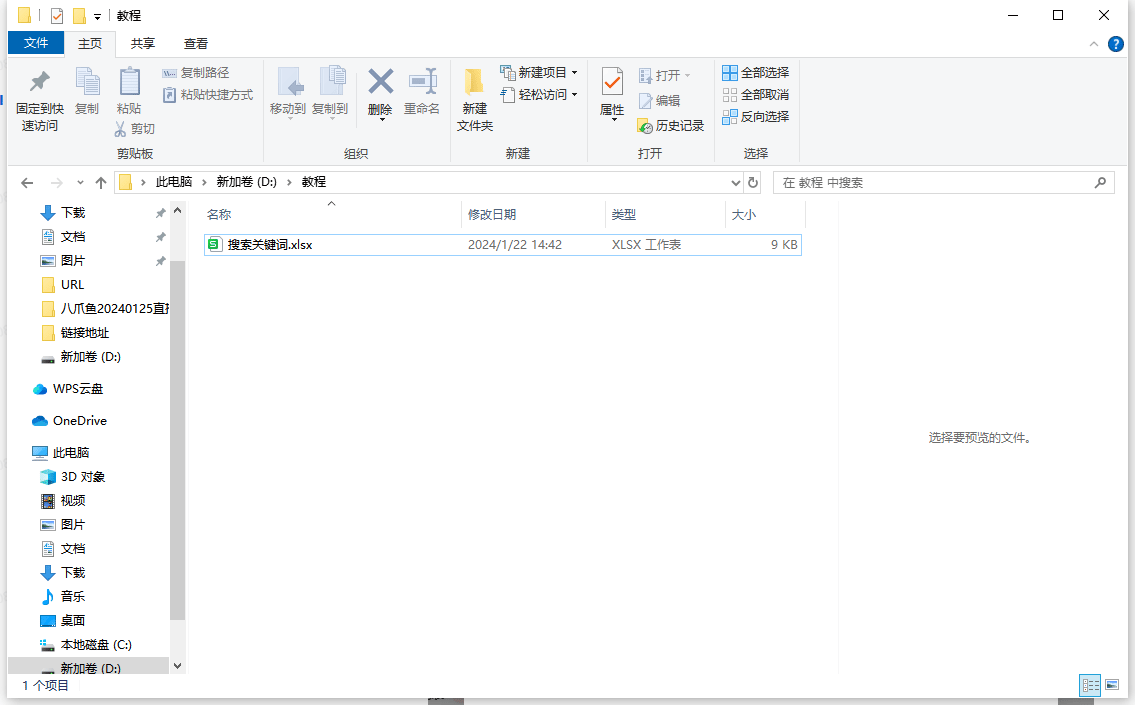Open the 链接地址 folder in the sidebar
Image resolution: width=1135 pixels, height=705 pixels.
pos(84,333)
